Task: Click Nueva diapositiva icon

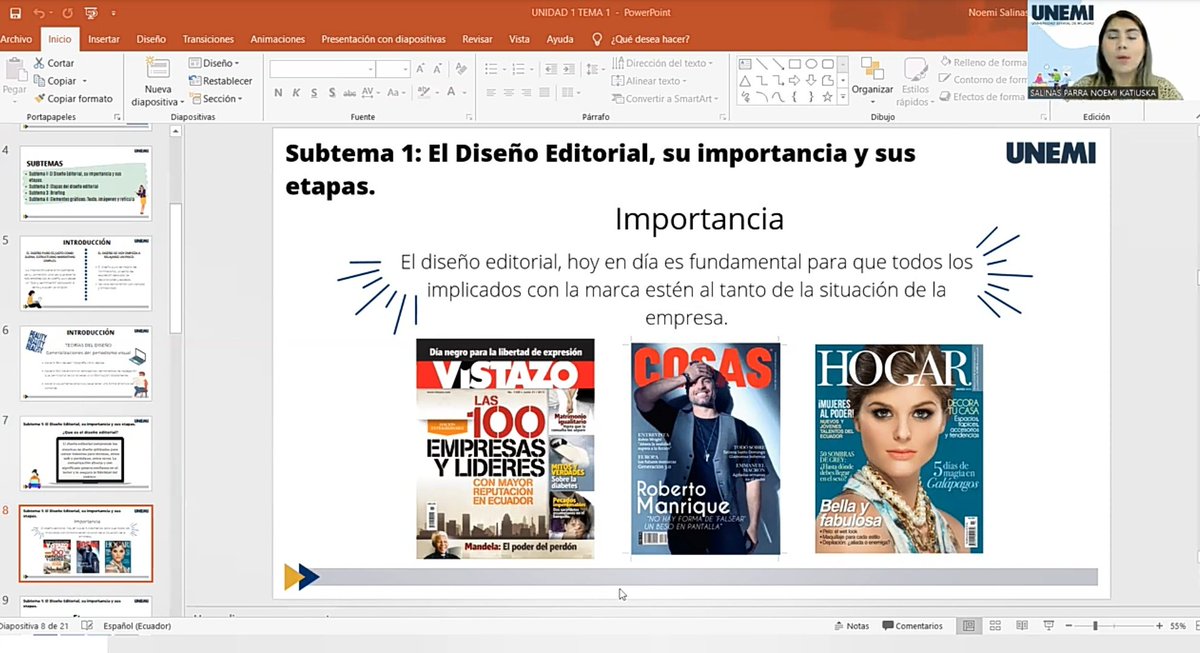Action: pyautogui.click(x=158, y=68)
